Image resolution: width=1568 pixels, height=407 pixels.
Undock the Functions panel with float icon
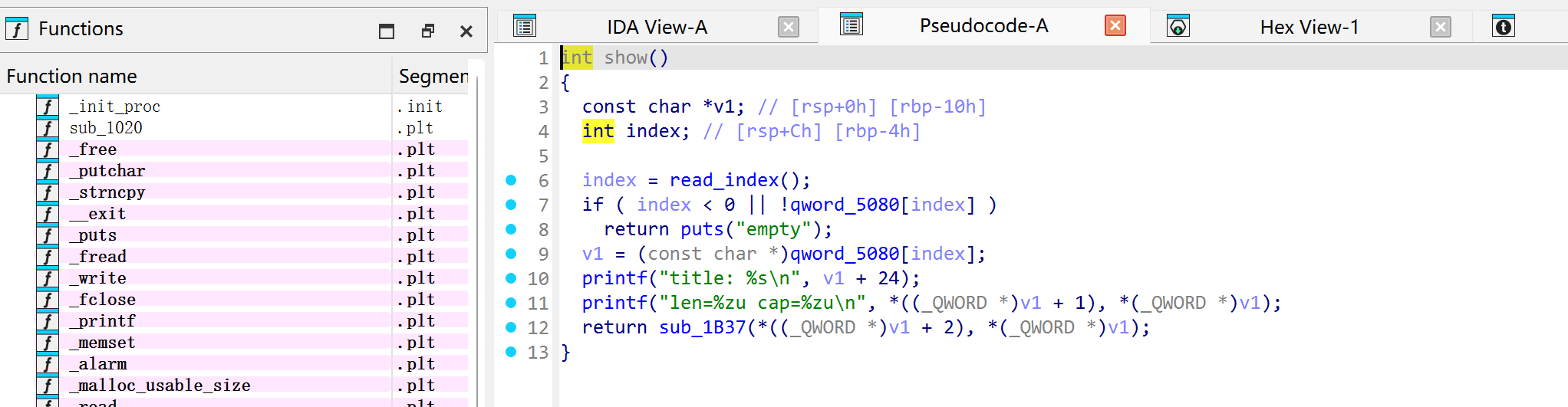[x=428, y=31]
